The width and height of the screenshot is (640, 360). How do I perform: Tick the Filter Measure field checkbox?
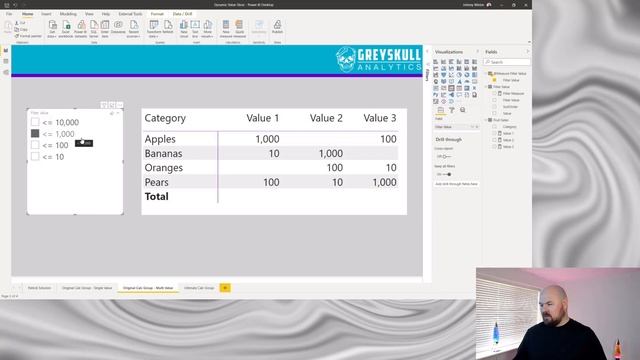(494, 93)
